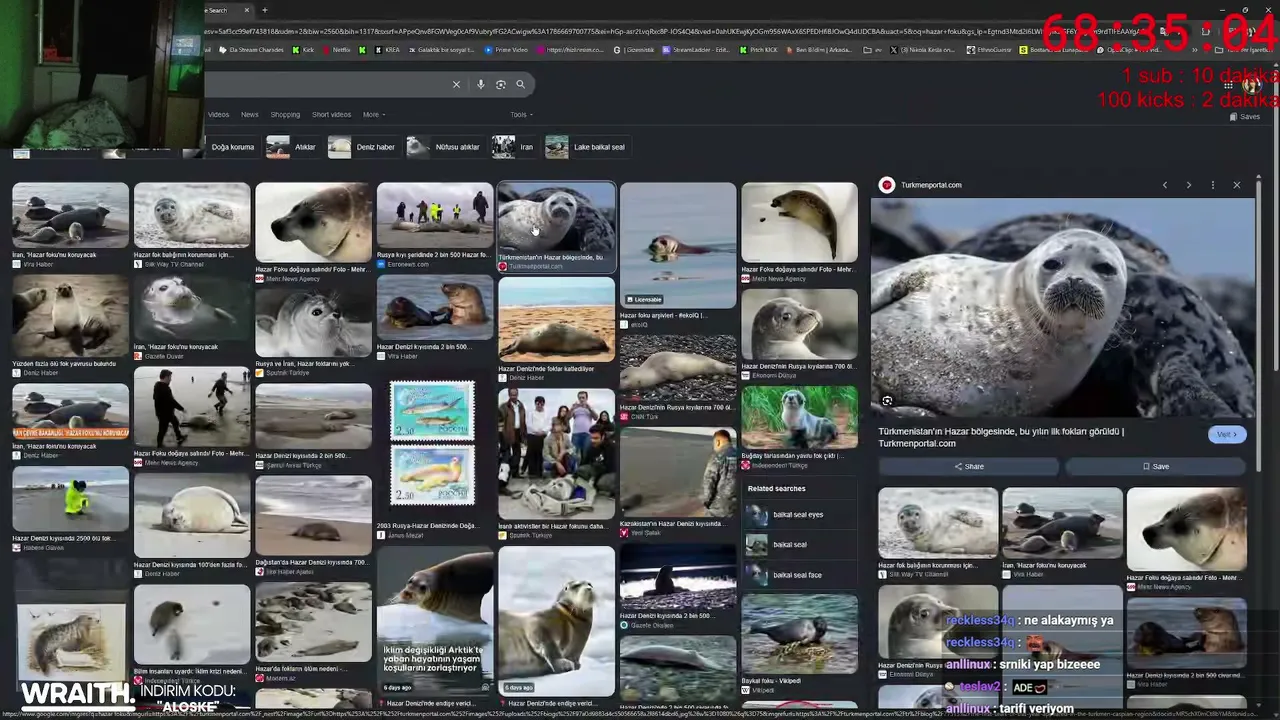Open the Güvenlik bookmark
The height and width of the screenshot is (720, 1280).
click(x=635, y=50)
